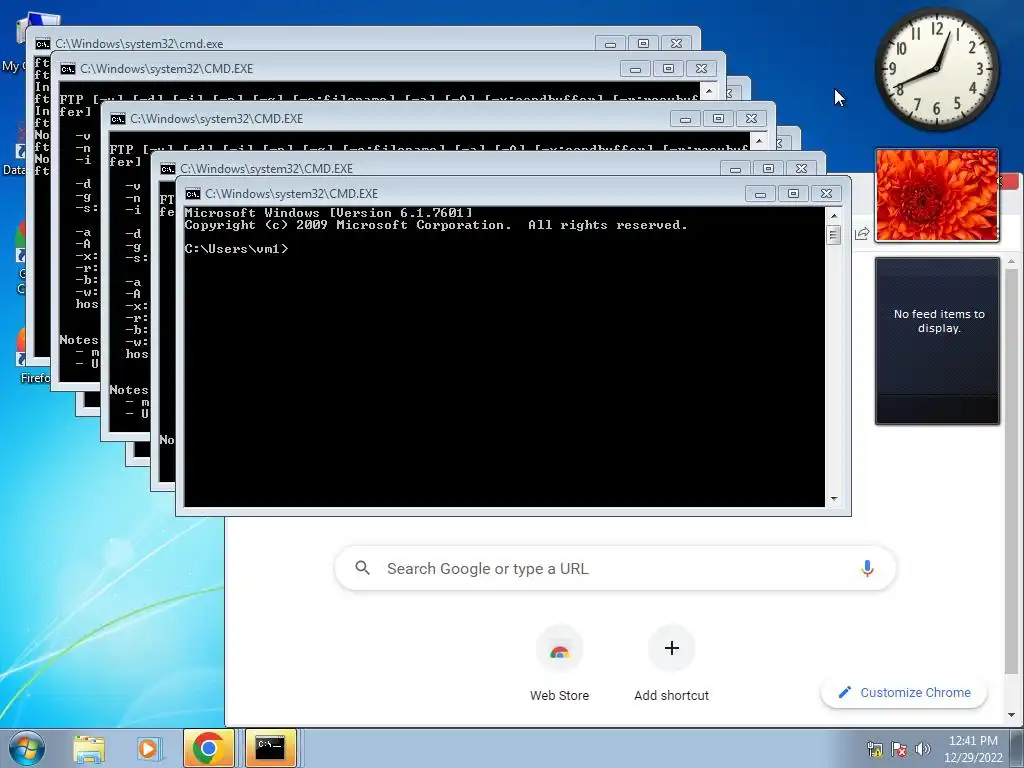Open the rearmost cmd.exe window's system menu icon
Screen dimensions: 1024x768
pyautogui.click(x=42, y=44)
